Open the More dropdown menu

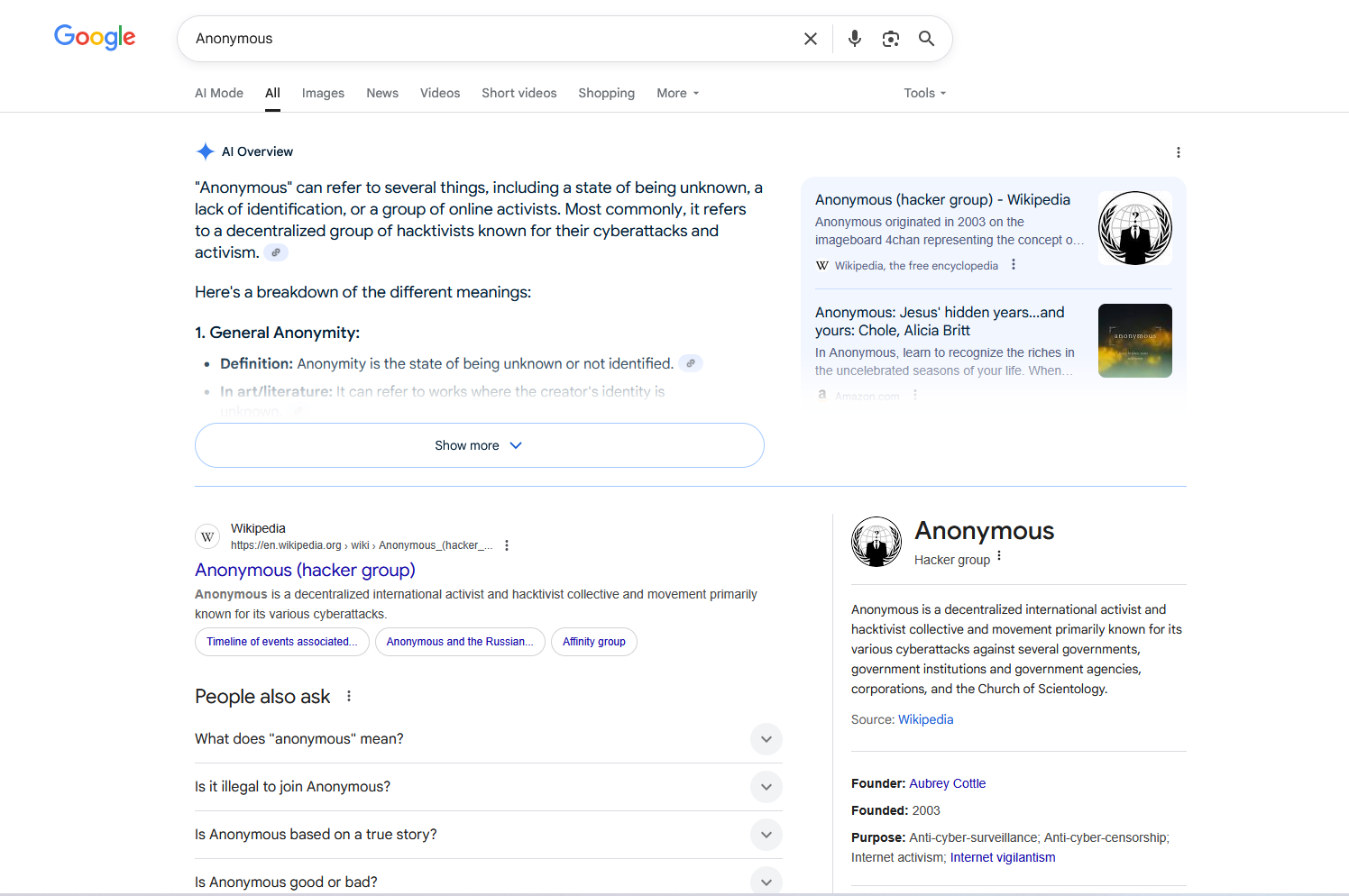point(678,93)
